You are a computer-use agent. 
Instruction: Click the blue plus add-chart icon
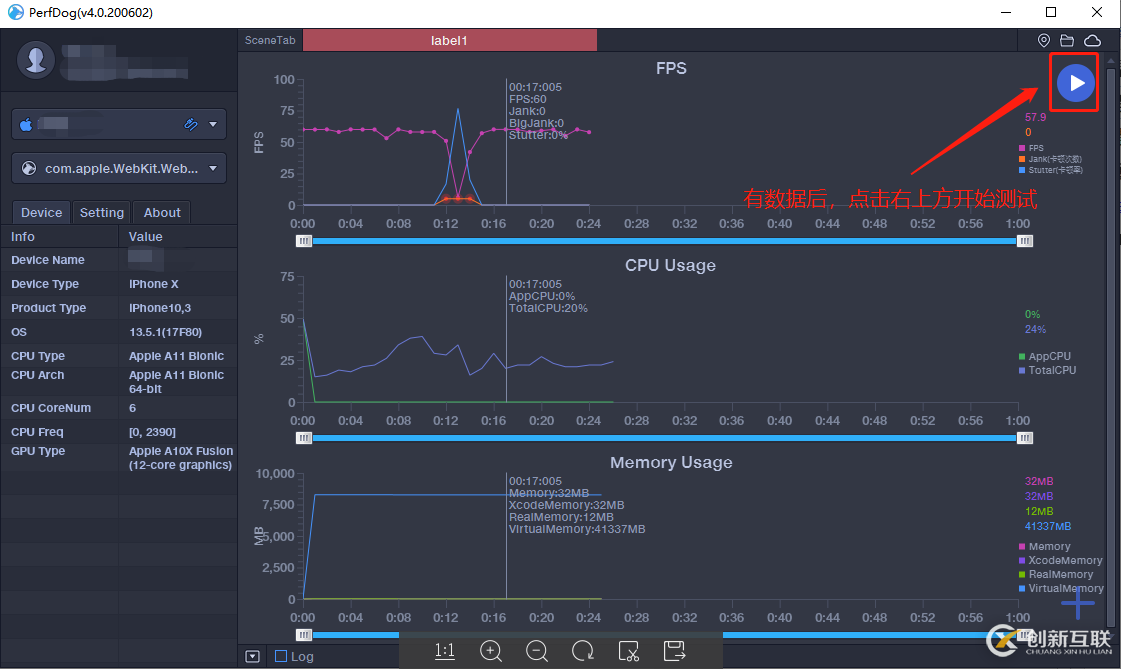click(x=1077, y=605)
